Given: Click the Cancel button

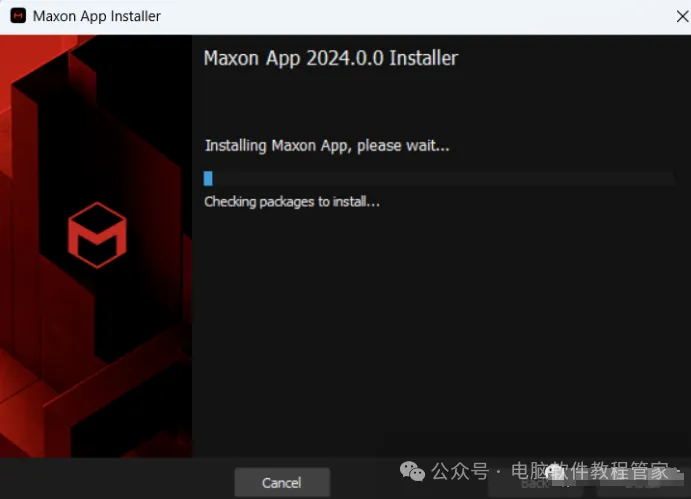Looking at the screenshot, I should [x=282, y=483].
